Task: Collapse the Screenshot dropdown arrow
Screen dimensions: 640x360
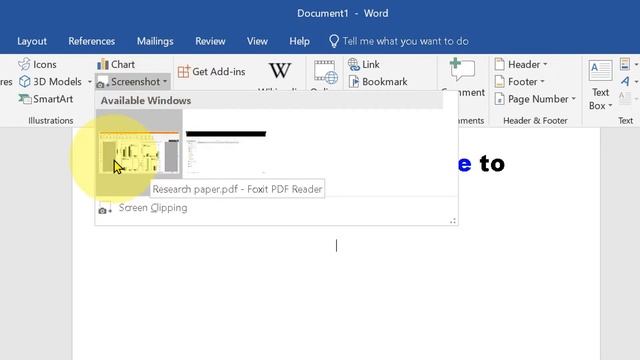Action: point(165,82)
